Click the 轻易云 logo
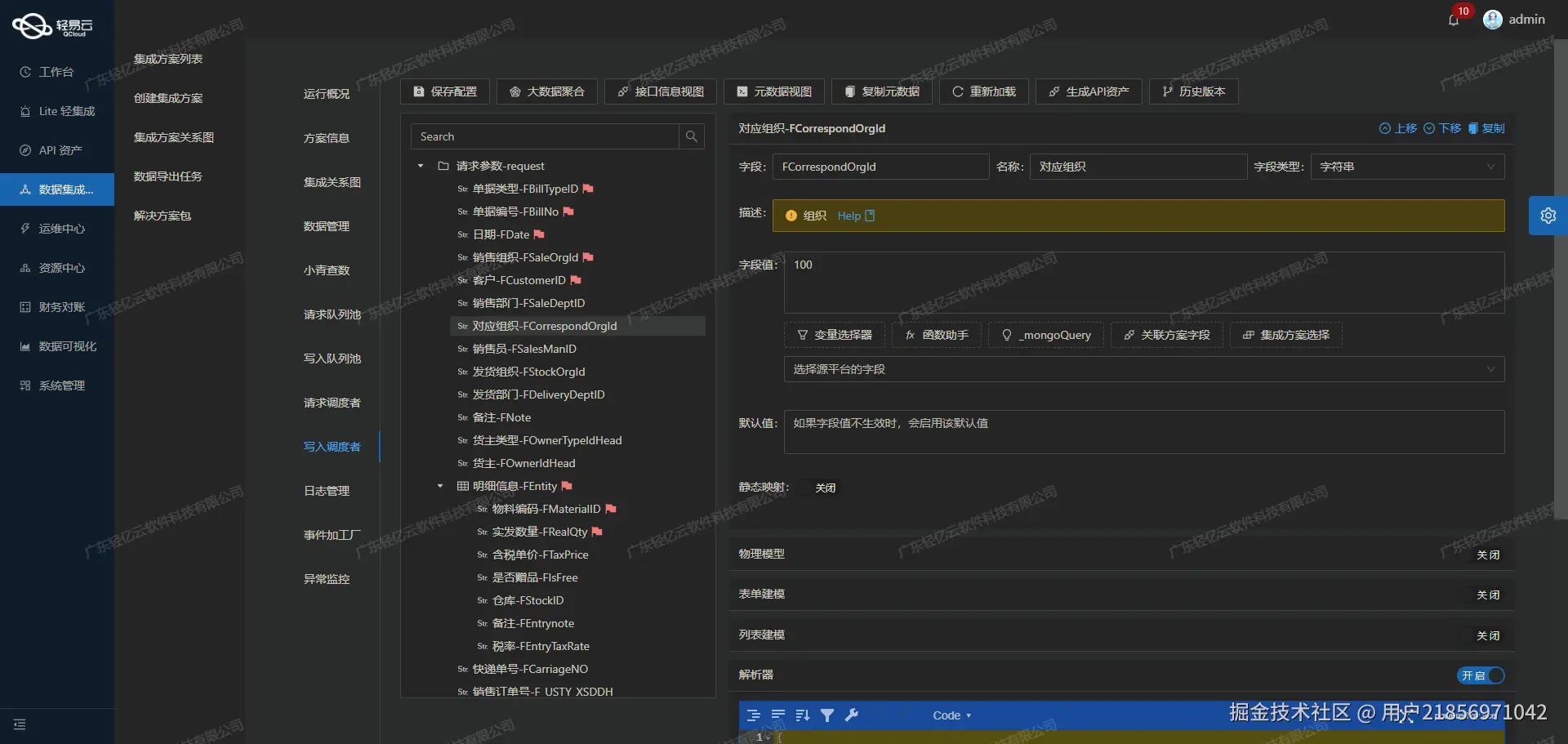The image size is (1568, 744). point(53,26)
